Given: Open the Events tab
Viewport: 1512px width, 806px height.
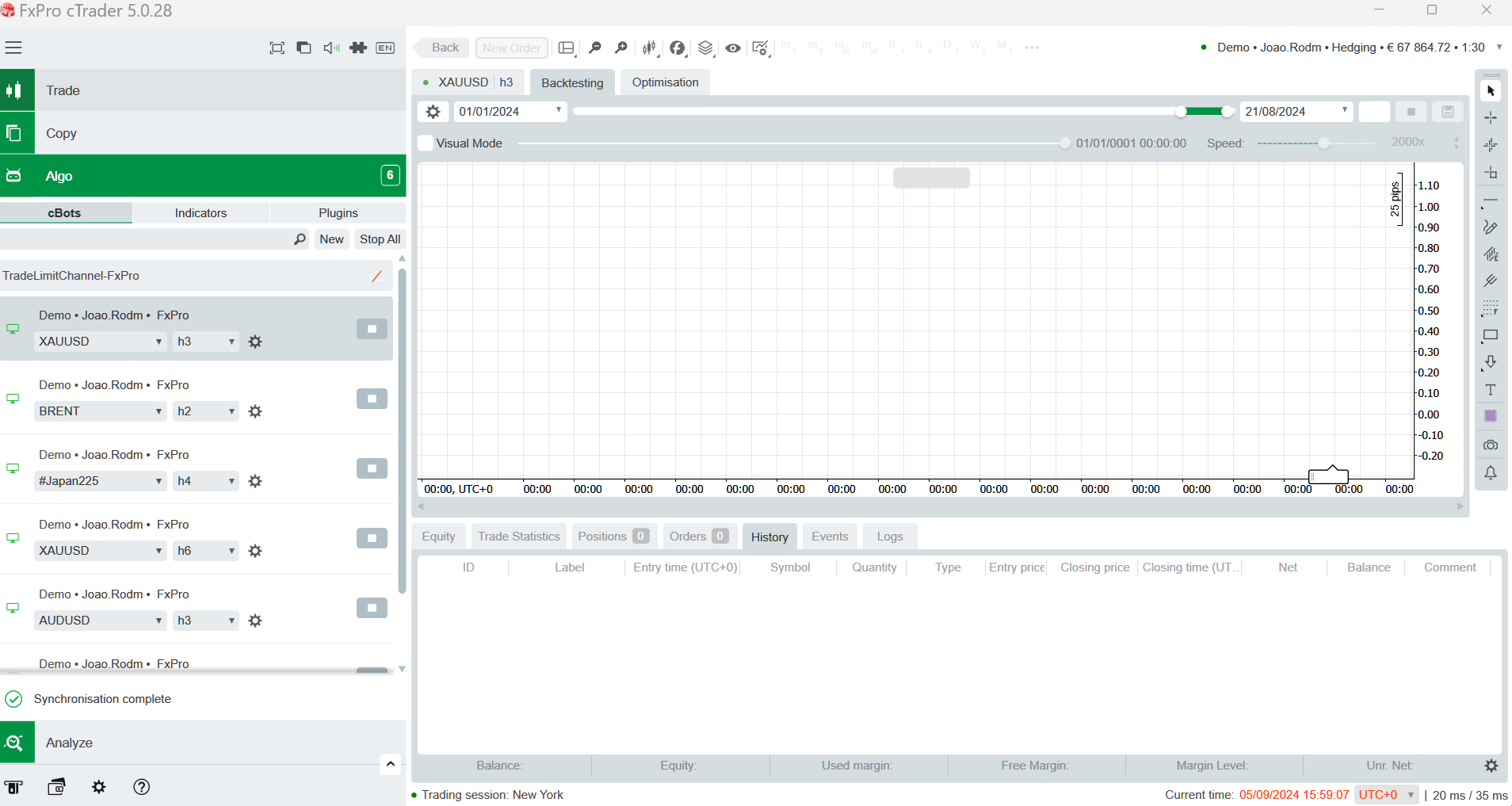Looking at the screenshot, I should click(x=830, y=537).
